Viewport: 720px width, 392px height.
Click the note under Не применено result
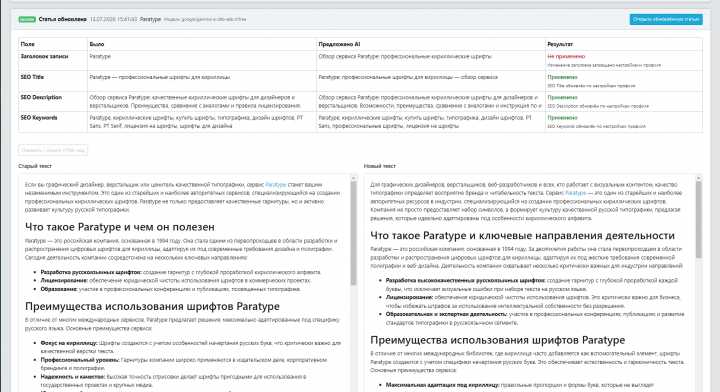point(604,65)
